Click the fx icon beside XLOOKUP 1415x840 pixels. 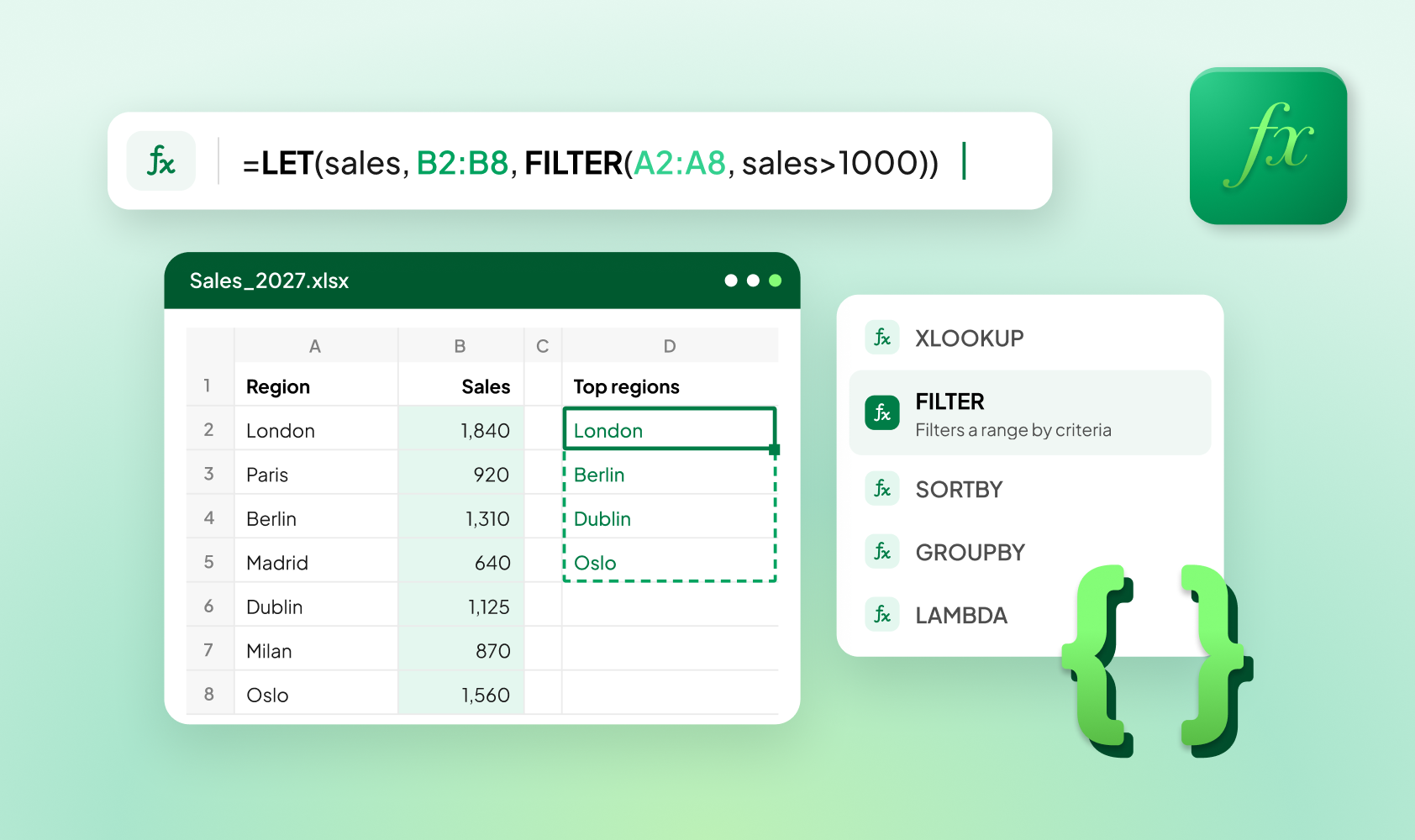882,338
